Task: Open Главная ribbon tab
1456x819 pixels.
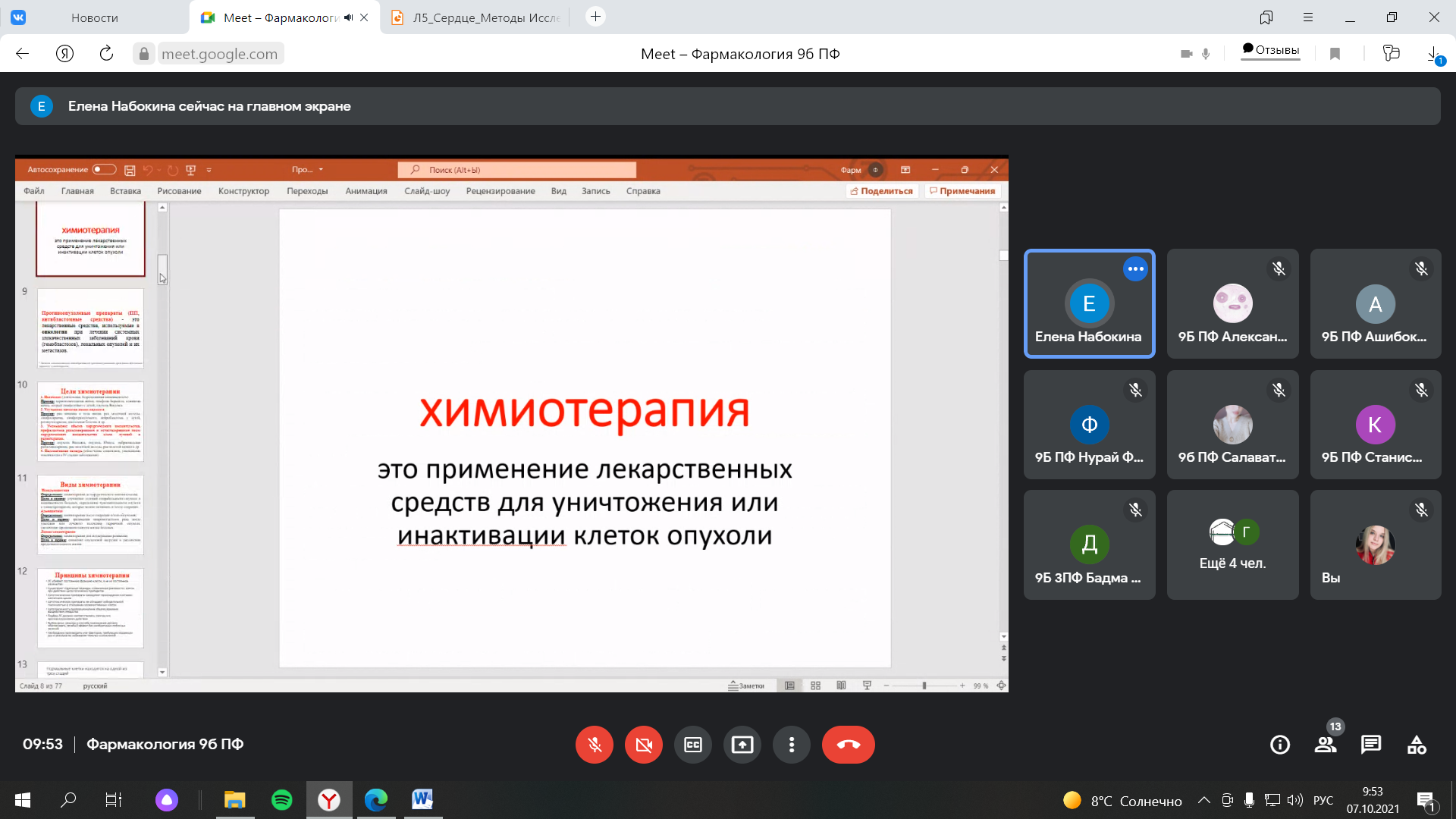Action: [x=77, y=191]
